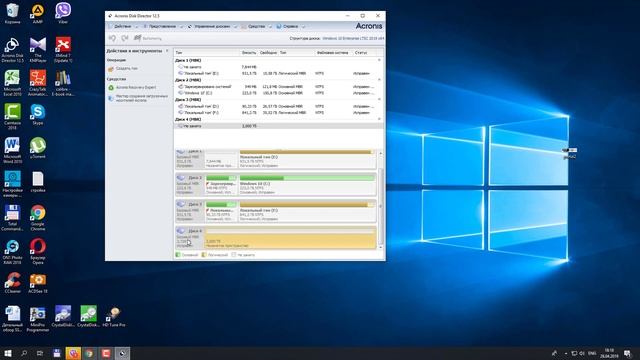This screenshot has height=360, width=640.
Task: Open the Управление дисками menu
Action: coord(212,27)
